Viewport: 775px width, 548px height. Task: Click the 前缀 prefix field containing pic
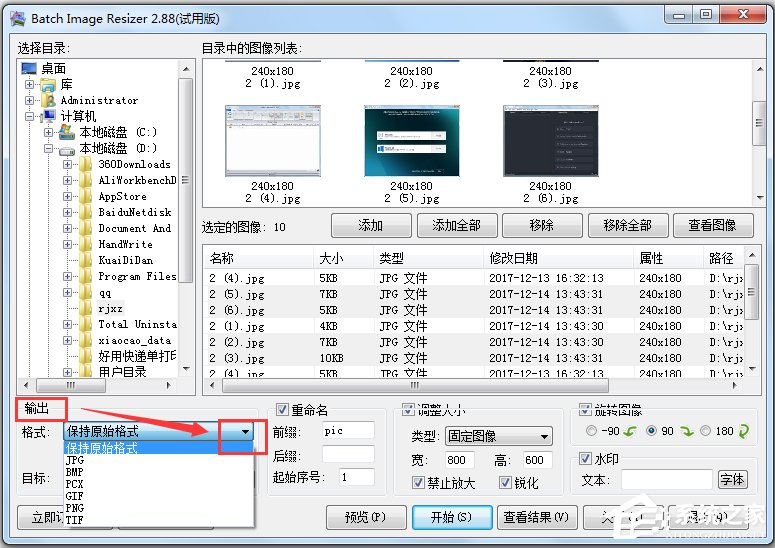pyautogui.click(x=348, y=430)
